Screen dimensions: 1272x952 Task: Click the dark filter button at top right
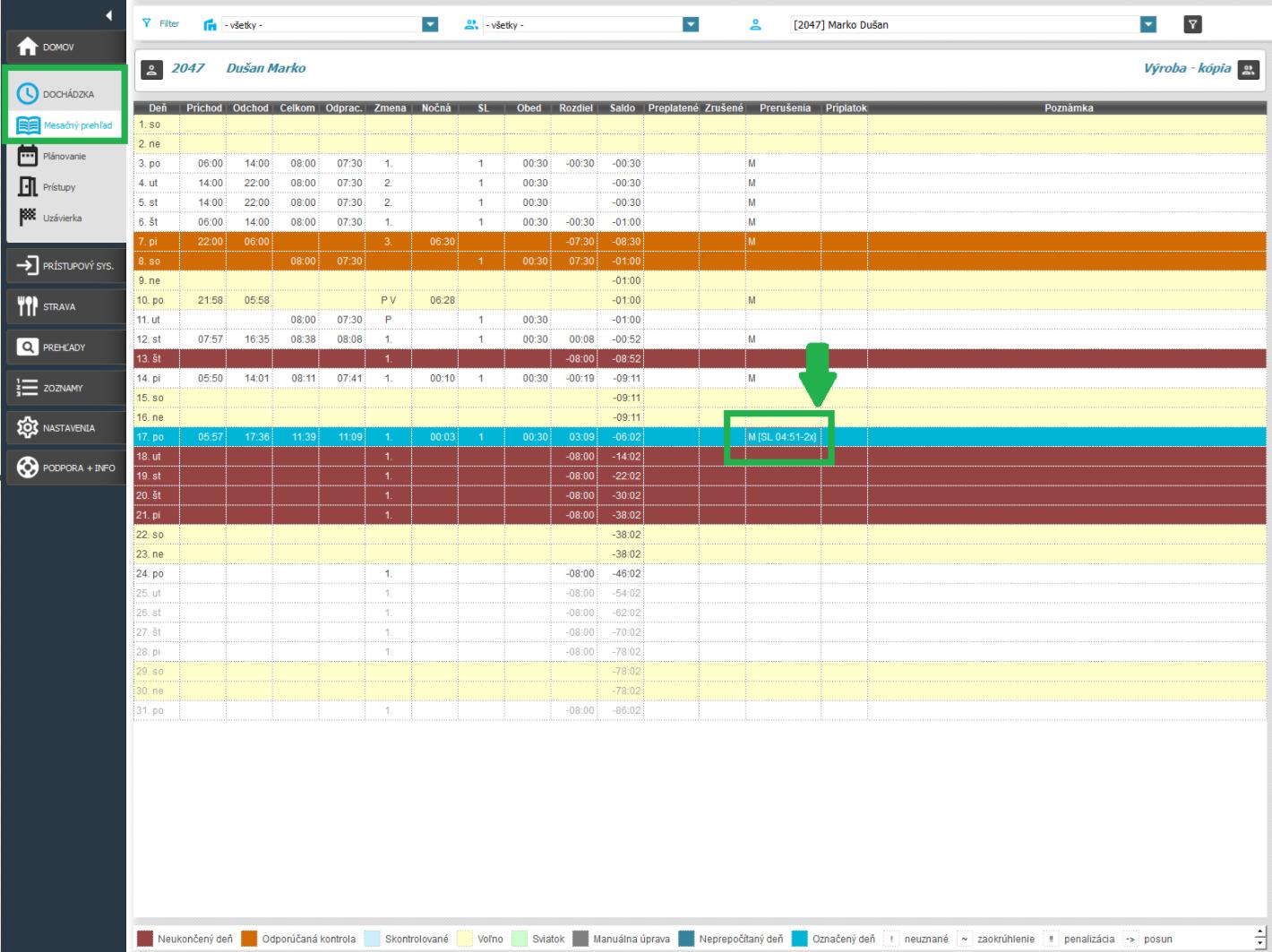(x=1191, y=25)
